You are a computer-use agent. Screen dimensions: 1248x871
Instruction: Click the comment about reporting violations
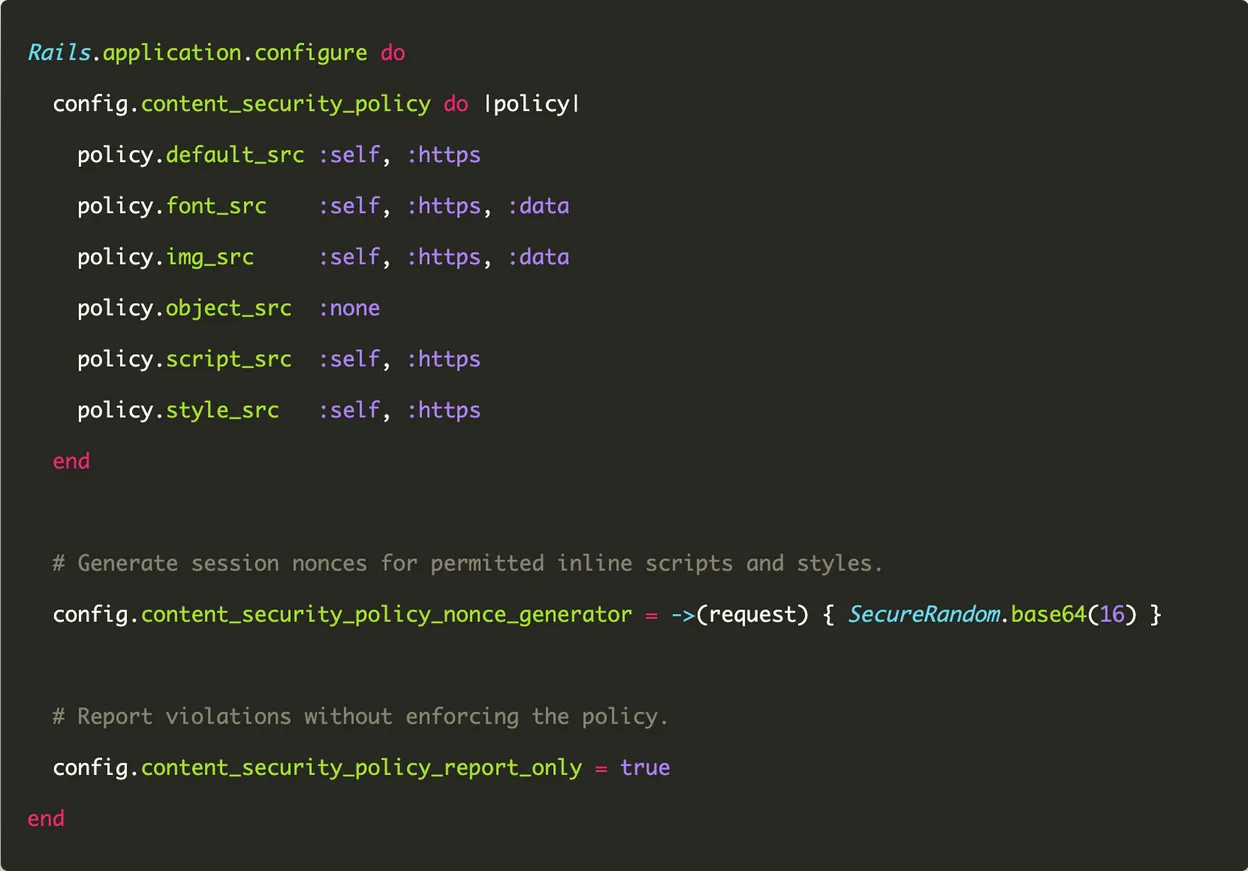tap(360, 716)
